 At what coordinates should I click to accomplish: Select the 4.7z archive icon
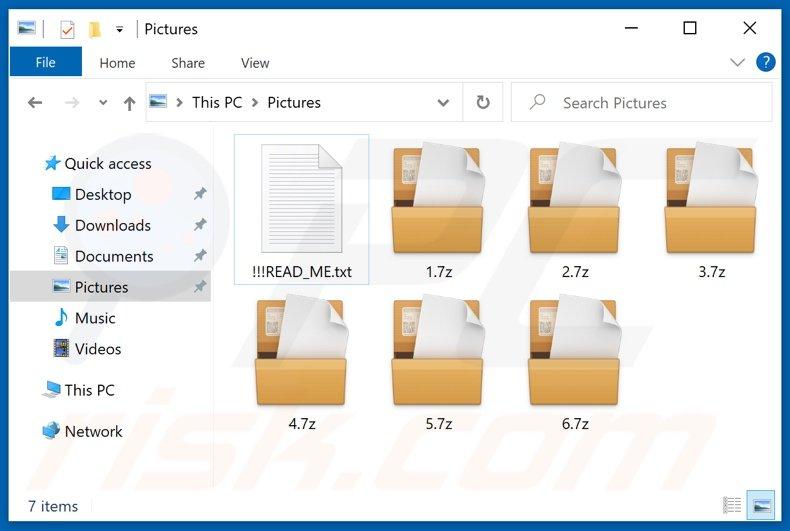click(301, 350)
